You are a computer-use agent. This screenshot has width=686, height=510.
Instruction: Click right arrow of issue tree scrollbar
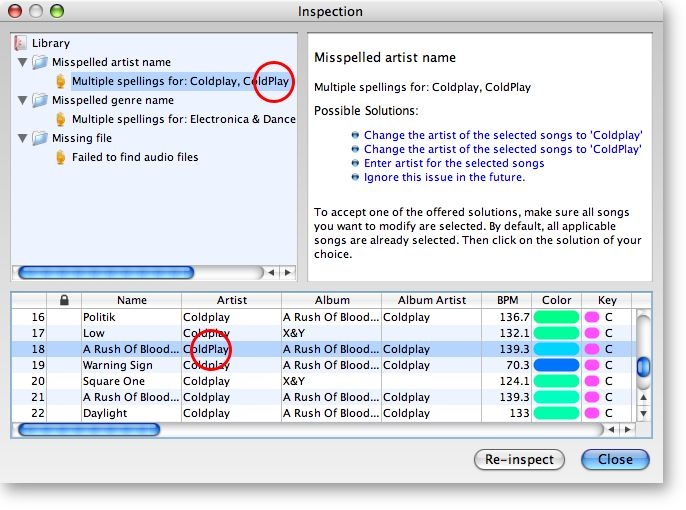pos(287,272)
